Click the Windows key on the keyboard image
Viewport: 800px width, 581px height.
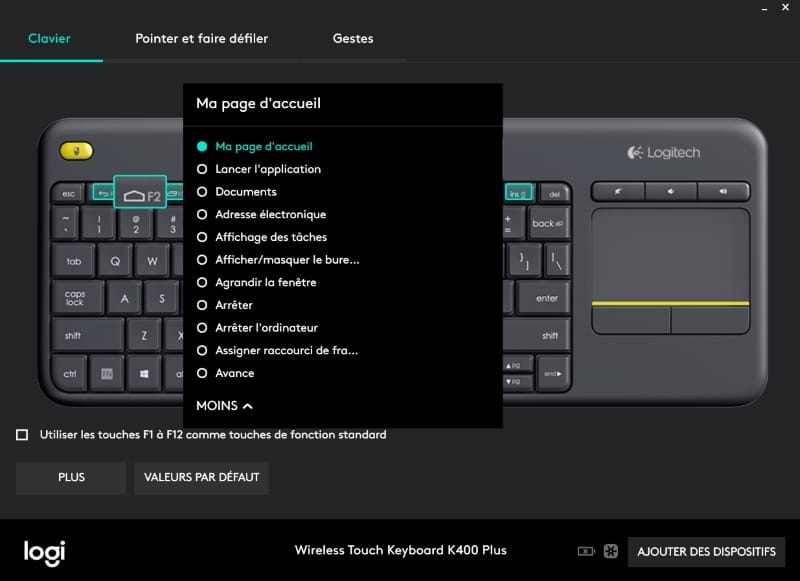(x=144, y=374)
